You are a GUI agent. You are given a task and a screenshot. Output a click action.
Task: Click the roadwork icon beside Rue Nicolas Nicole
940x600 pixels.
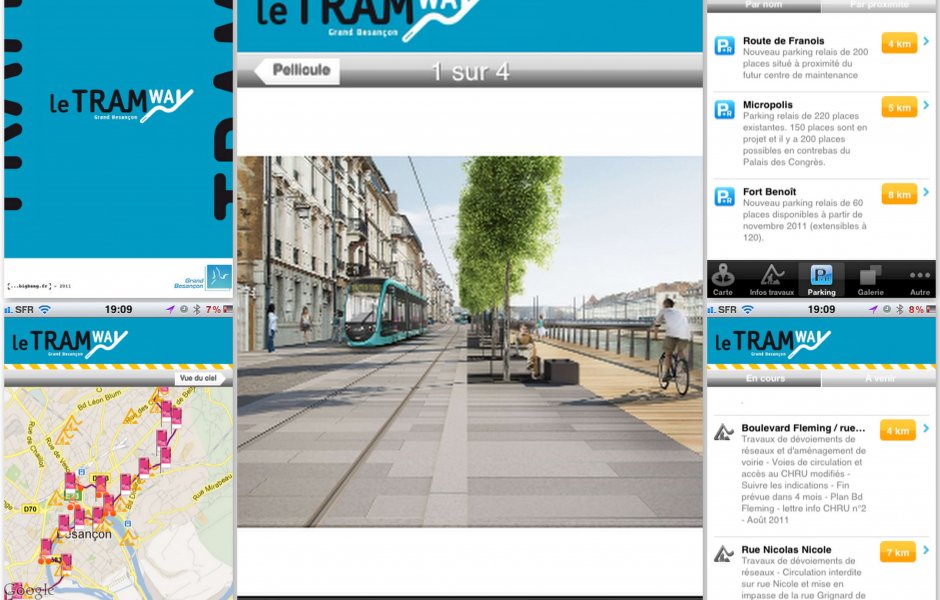[x=724, y=553]
